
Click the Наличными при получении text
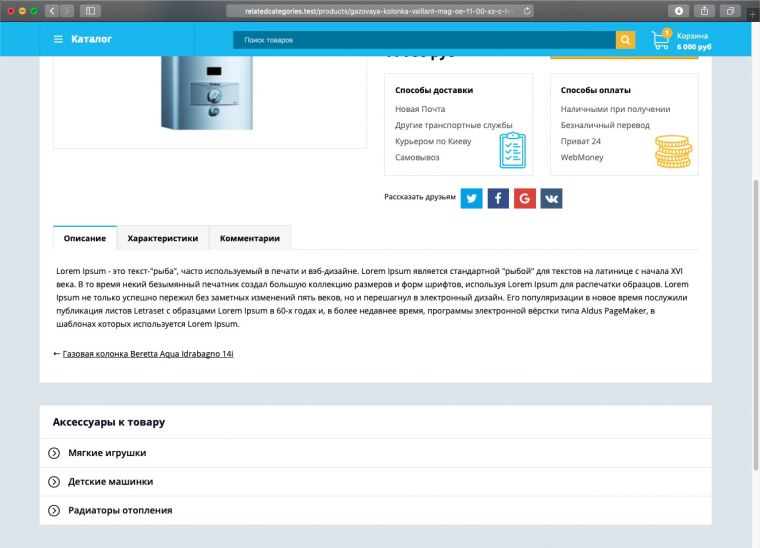pyautogui.click(x=615, y=109)
